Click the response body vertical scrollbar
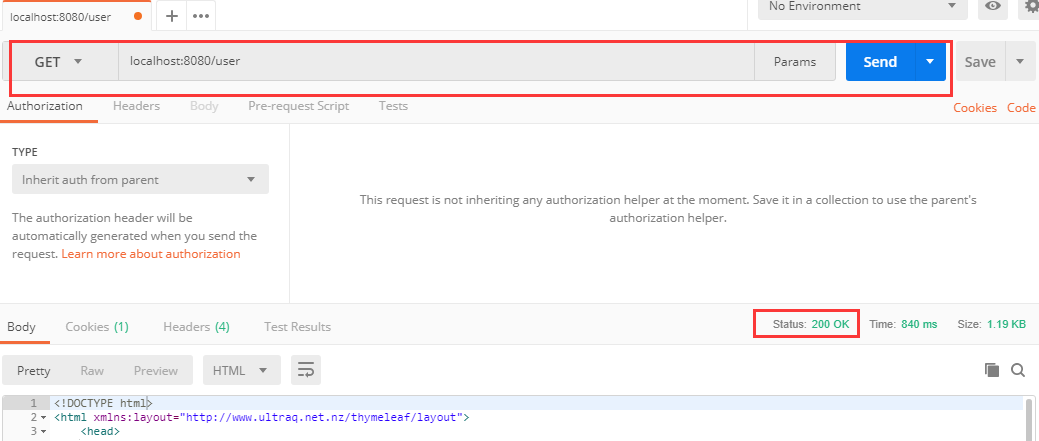Viewport: 1039px width, 441px height. tap(1029, 419)
